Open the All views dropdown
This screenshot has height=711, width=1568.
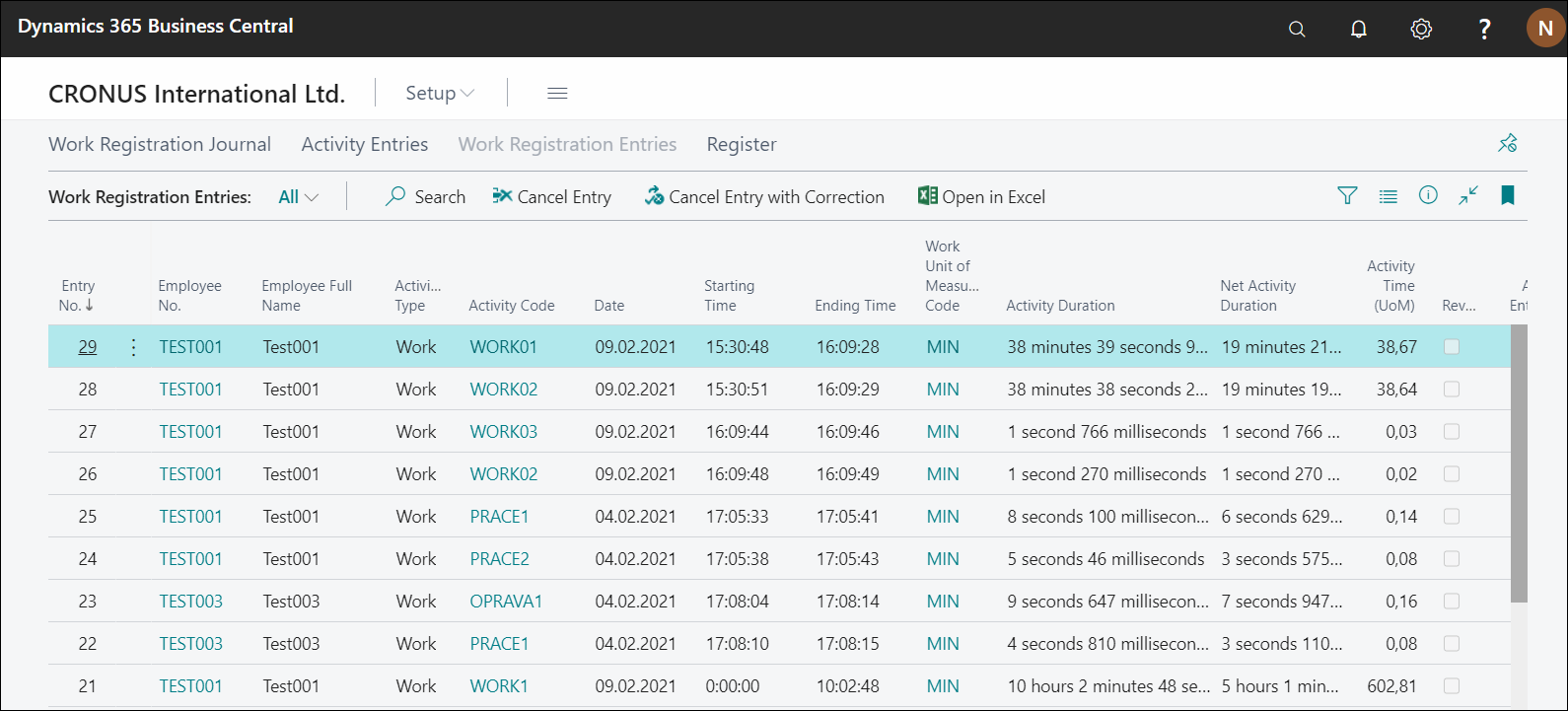pyautogui.click(x=298, y=197)
